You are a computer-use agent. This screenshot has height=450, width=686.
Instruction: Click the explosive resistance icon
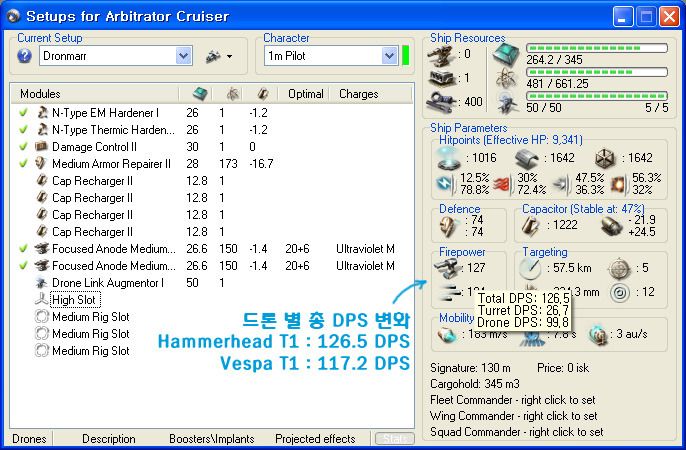620,184
